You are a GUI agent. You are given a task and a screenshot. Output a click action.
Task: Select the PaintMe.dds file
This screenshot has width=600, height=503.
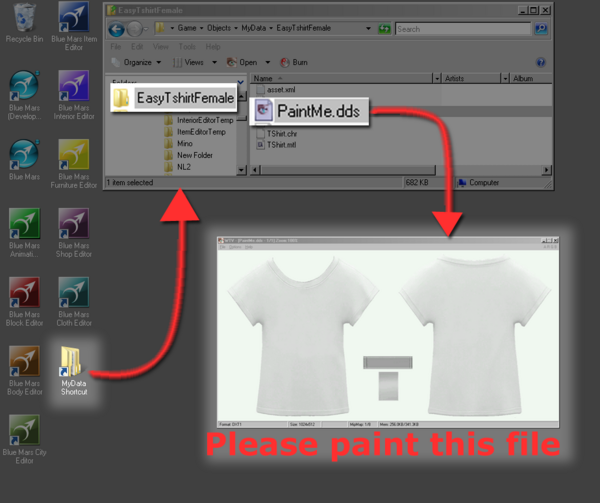(309, 111)
